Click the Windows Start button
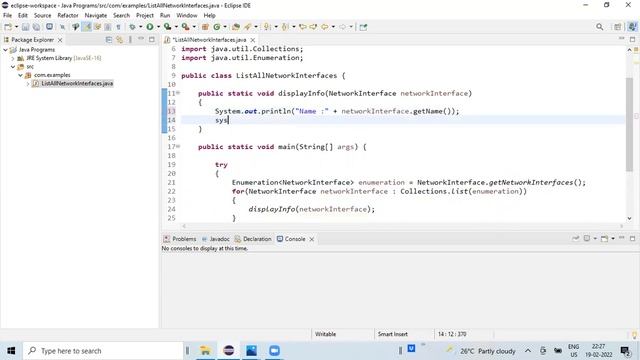640x360 pixels. coord(11,351)
